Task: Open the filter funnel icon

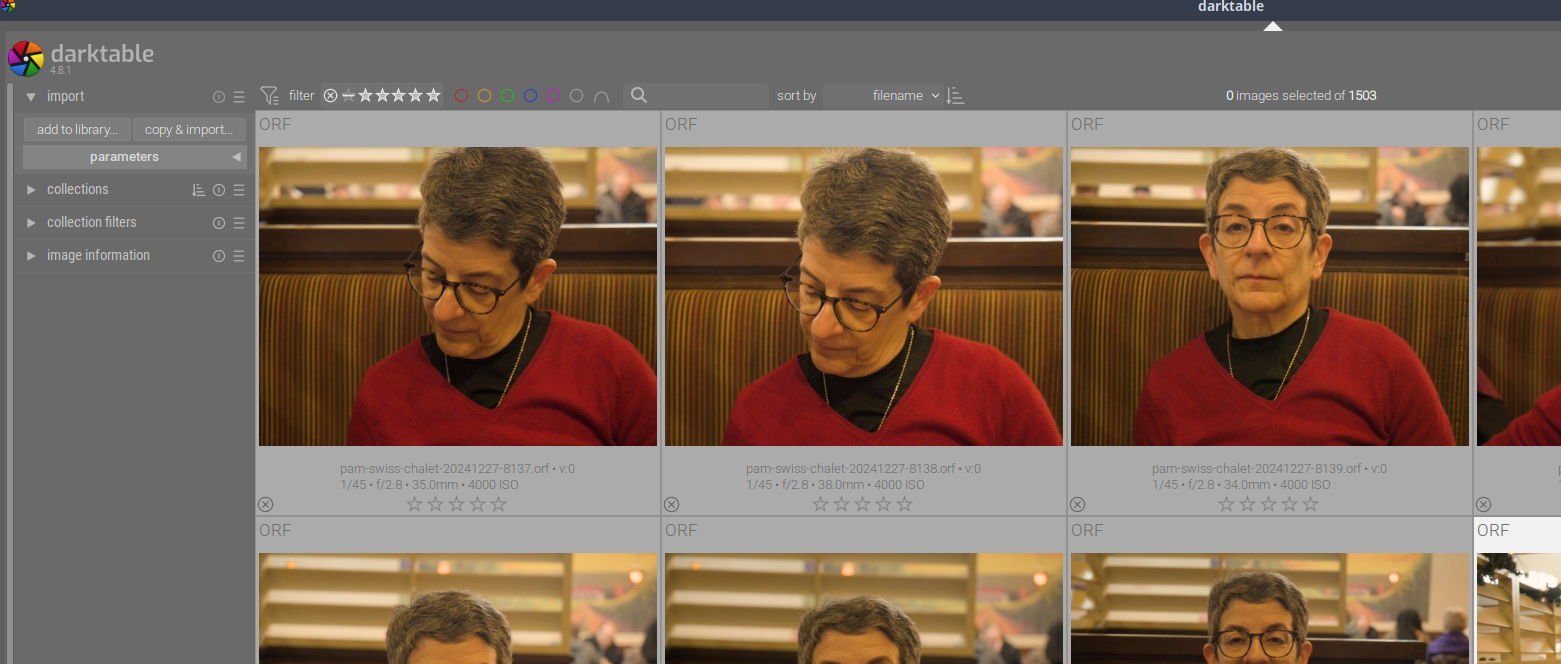Action: pos(269,94)
